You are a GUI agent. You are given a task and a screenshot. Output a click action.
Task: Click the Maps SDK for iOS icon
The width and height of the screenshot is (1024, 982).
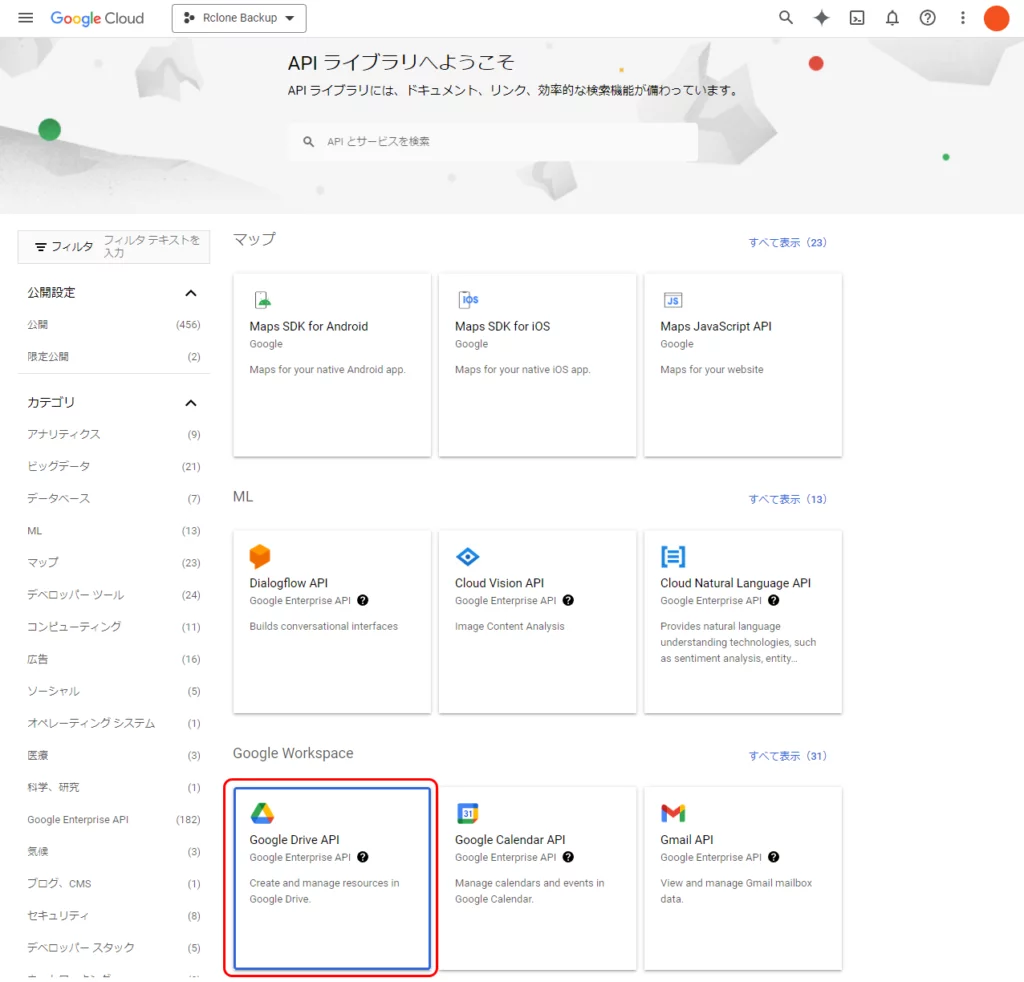tap(468, 300)
